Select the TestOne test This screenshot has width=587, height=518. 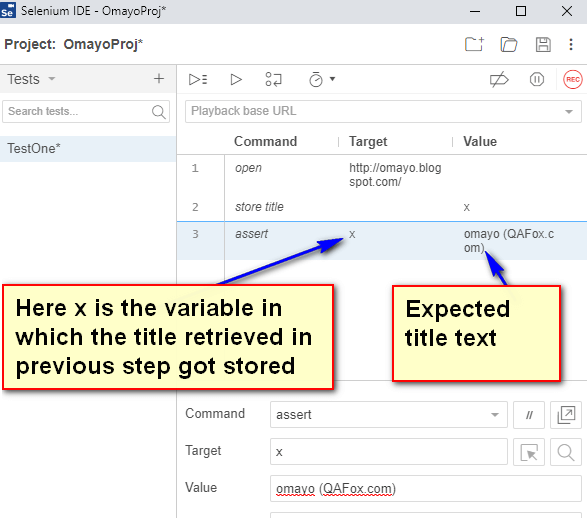click(88, 149)
